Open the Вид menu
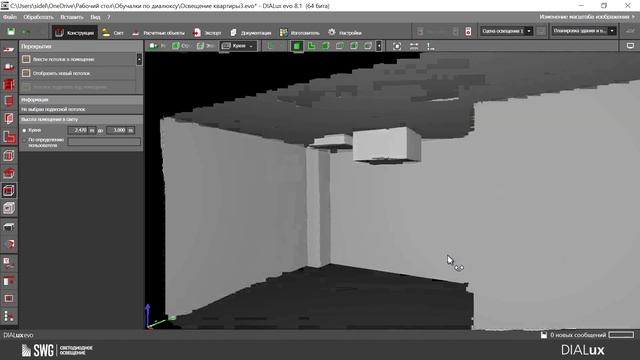The width and height of the screenshot is (640, 360). (95, 17)
